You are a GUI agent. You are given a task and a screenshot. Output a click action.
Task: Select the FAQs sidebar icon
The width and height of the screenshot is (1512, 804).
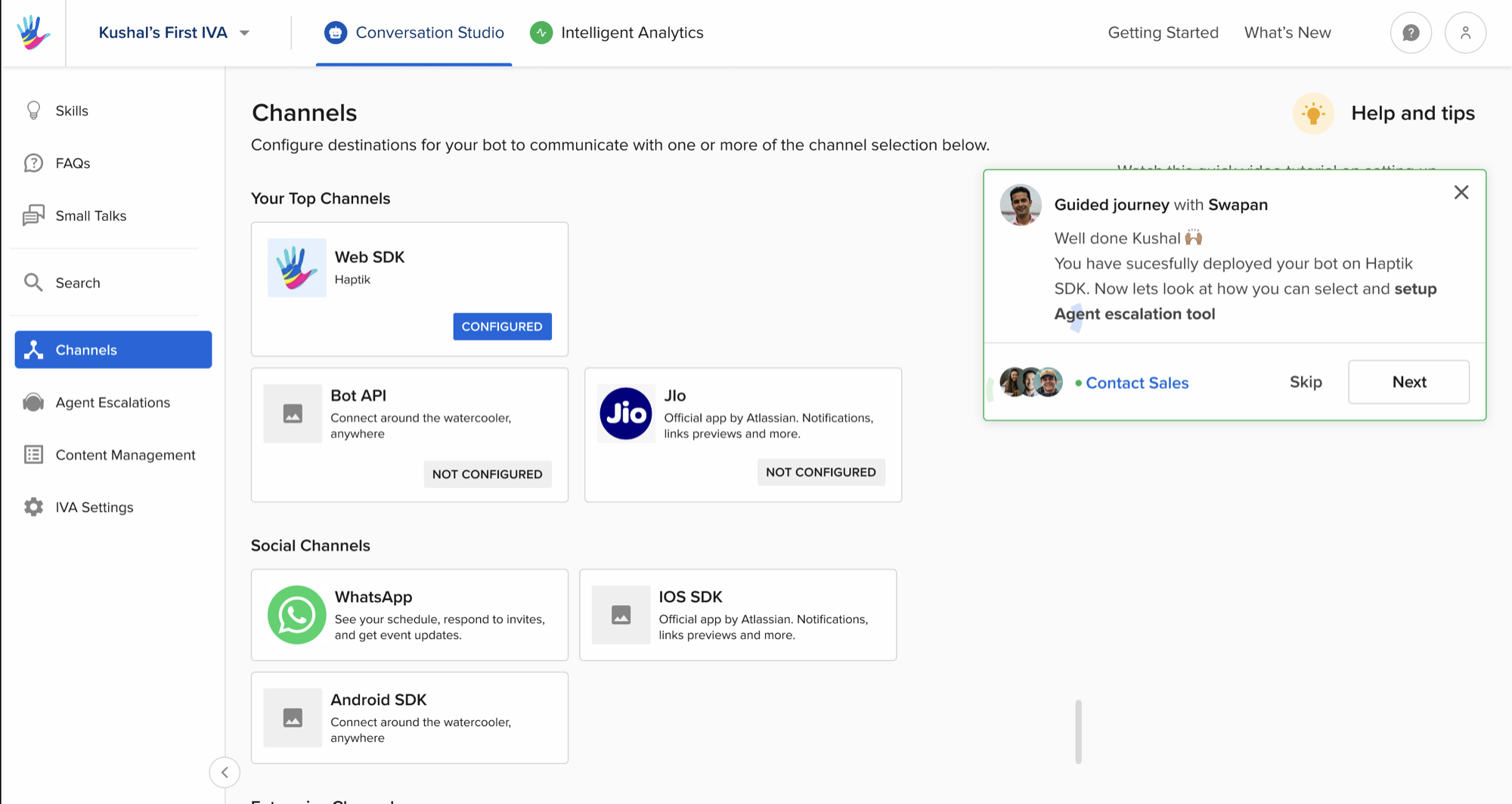click(x=33, y=163)
